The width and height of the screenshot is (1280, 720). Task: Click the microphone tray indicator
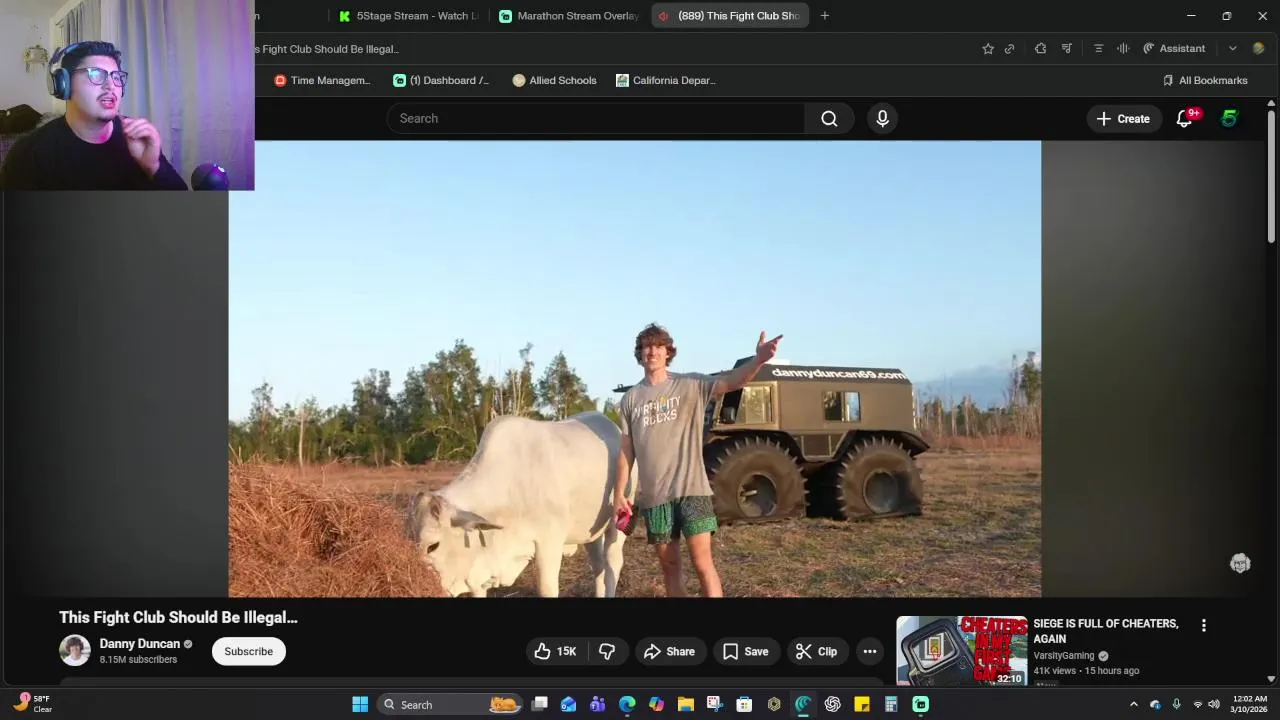point(1176,704)
